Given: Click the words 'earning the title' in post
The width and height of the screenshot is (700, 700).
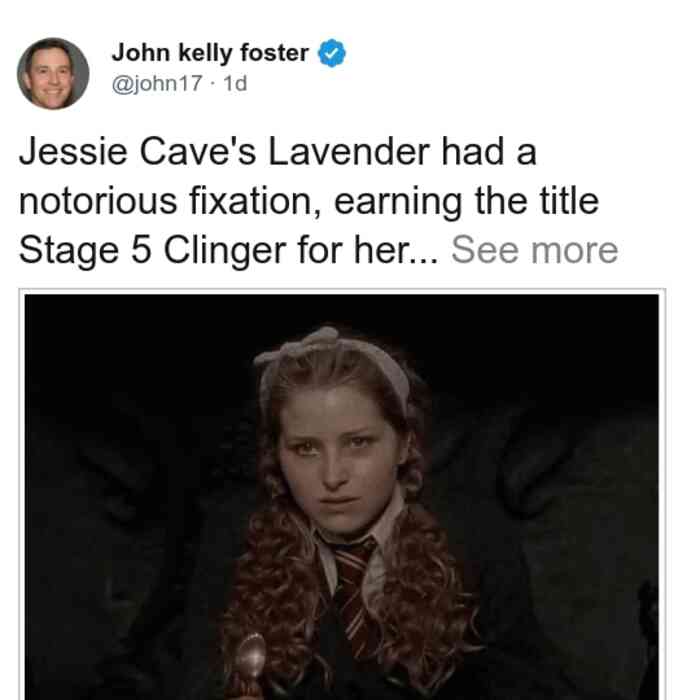Looking at the screenshot, I should [x=466, y=201].
